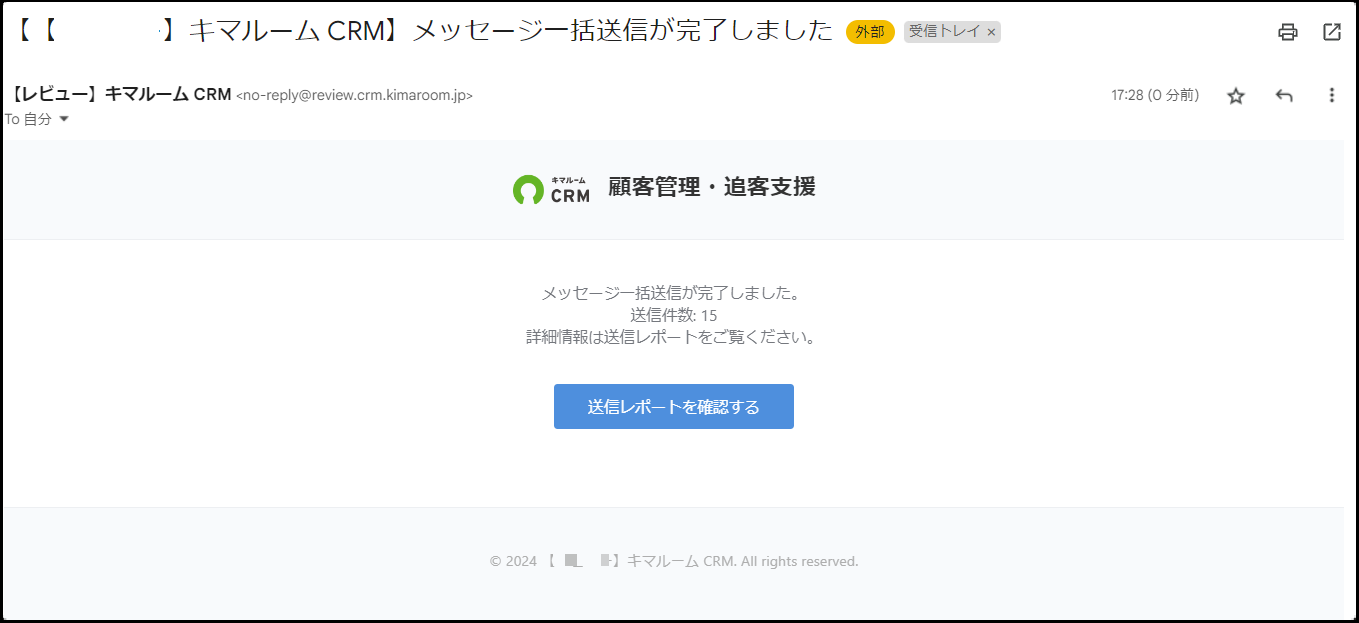Click the 顧客管理・追客支援 heading
This screenshot has height=623, width=1359.
click(x=712, y=187)
